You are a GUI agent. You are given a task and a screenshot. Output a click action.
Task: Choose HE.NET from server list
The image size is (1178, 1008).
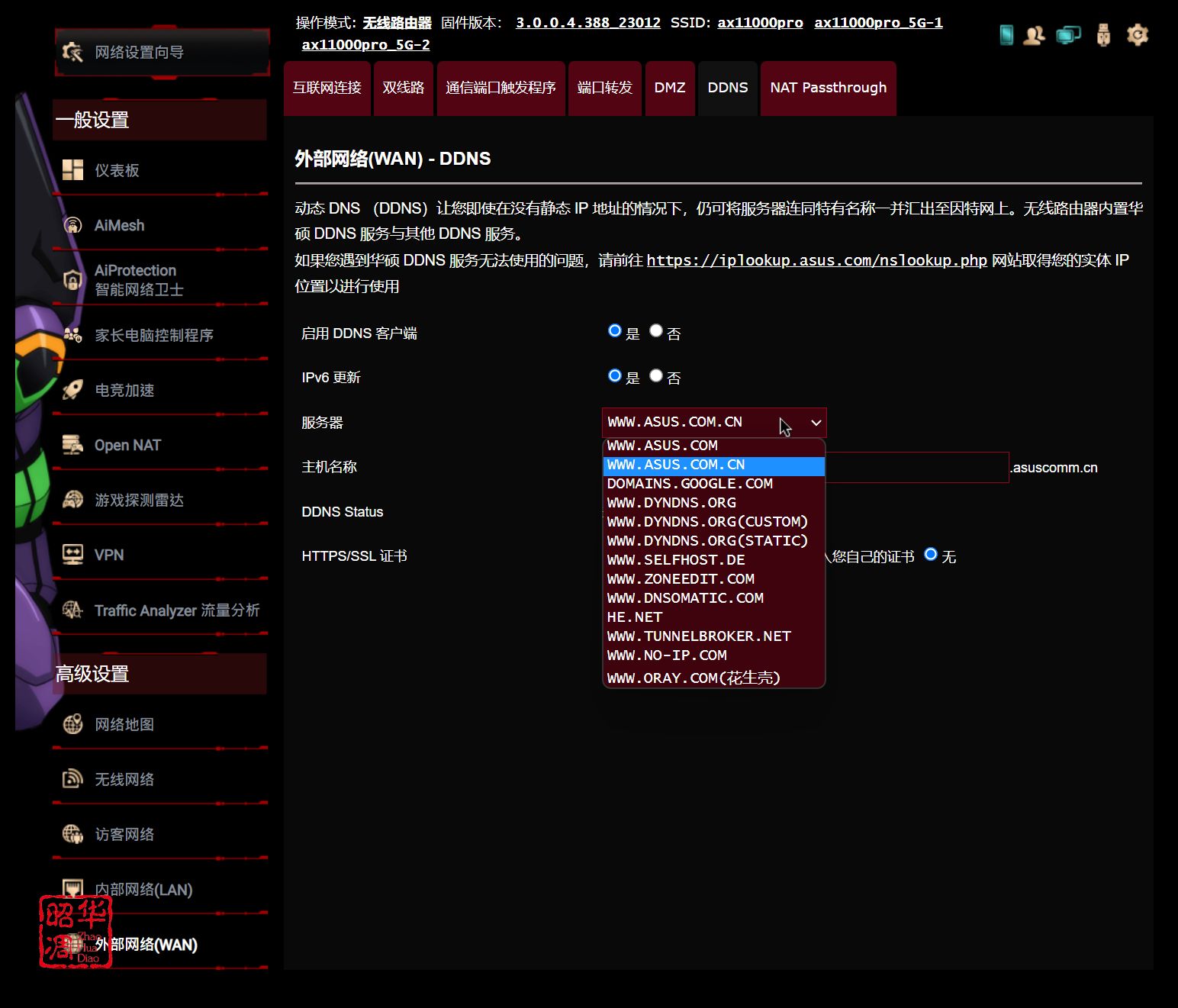tap(714, 617)
